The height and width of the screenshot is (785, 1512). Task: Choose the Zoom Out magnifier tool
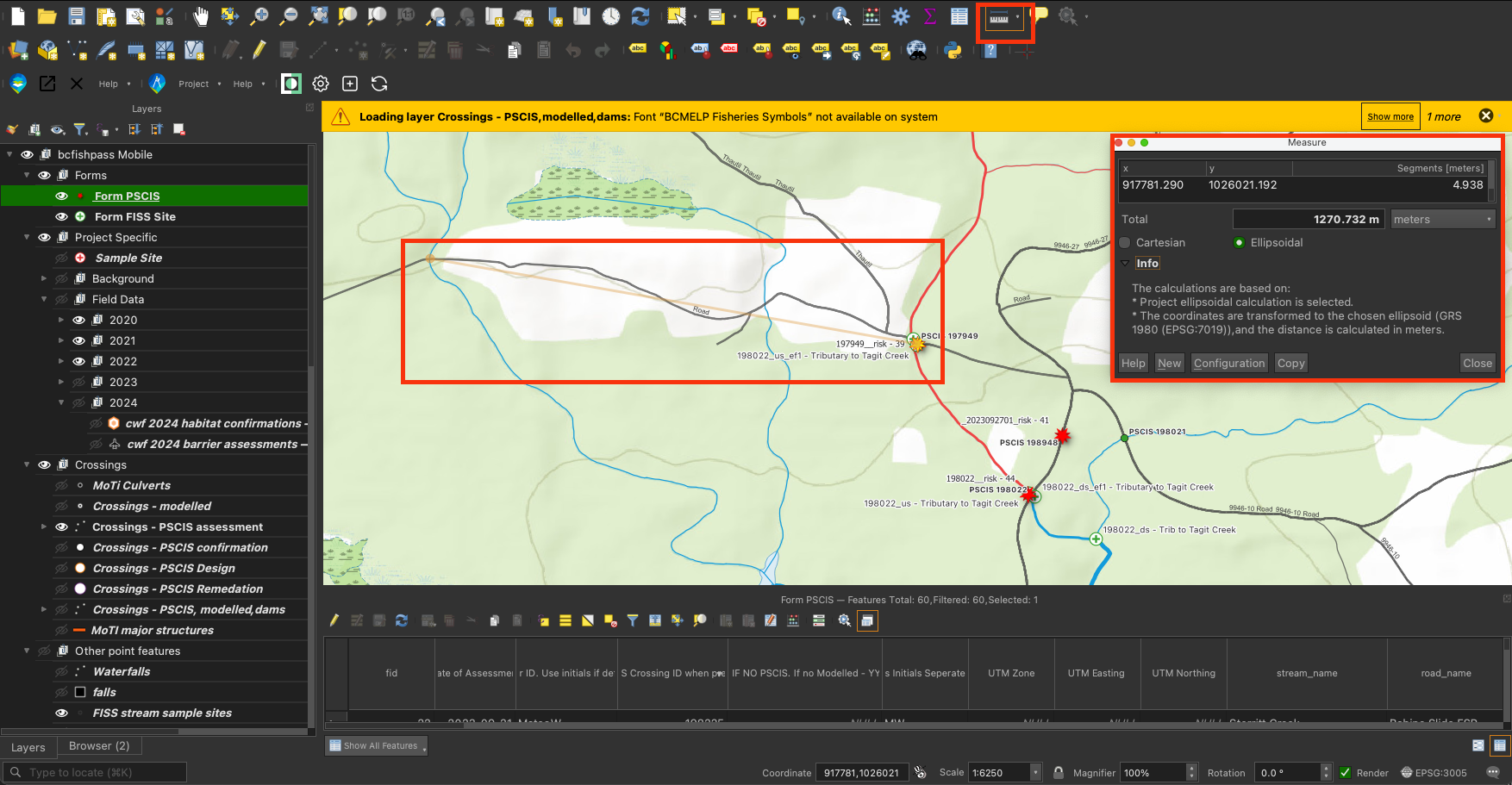click(289, 16)
